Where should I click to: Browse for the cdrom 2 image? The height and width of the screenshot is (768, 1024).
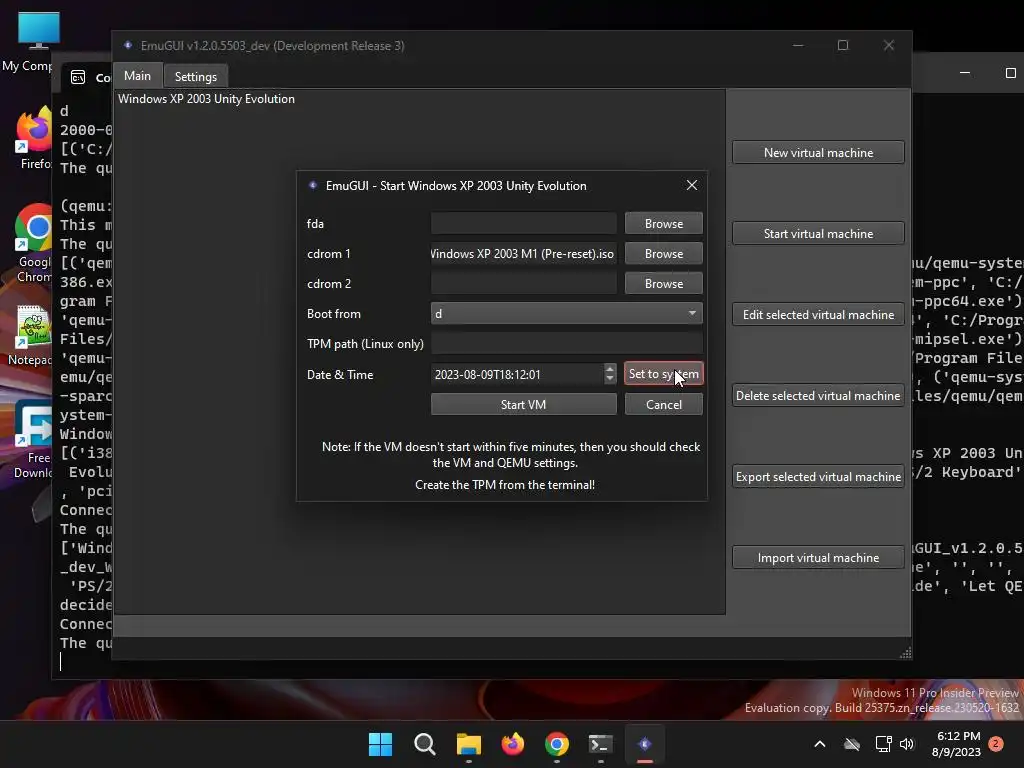tap(664, 283)
